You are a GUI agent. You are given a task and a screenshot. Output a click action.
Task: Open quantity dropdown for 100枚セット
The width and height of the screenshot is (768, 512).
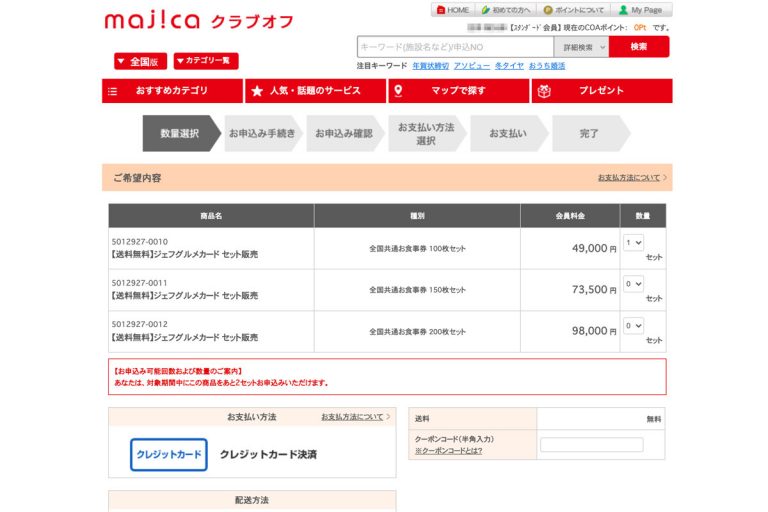click(x=633, y=243)
